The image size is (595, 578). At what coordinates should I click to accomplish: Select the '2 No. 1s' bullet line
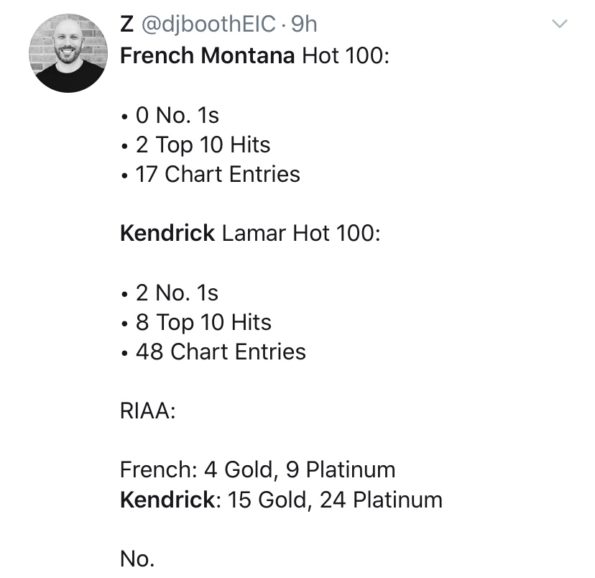(170, 293)
